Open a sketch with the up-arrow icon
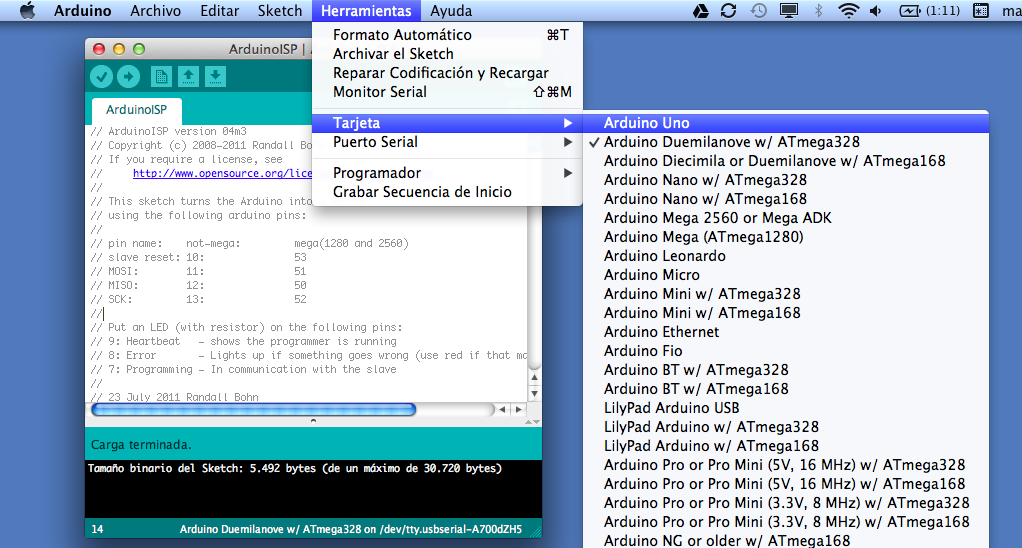The width and height of the screenshot is (1022, 548). click(x=188, y=77)
